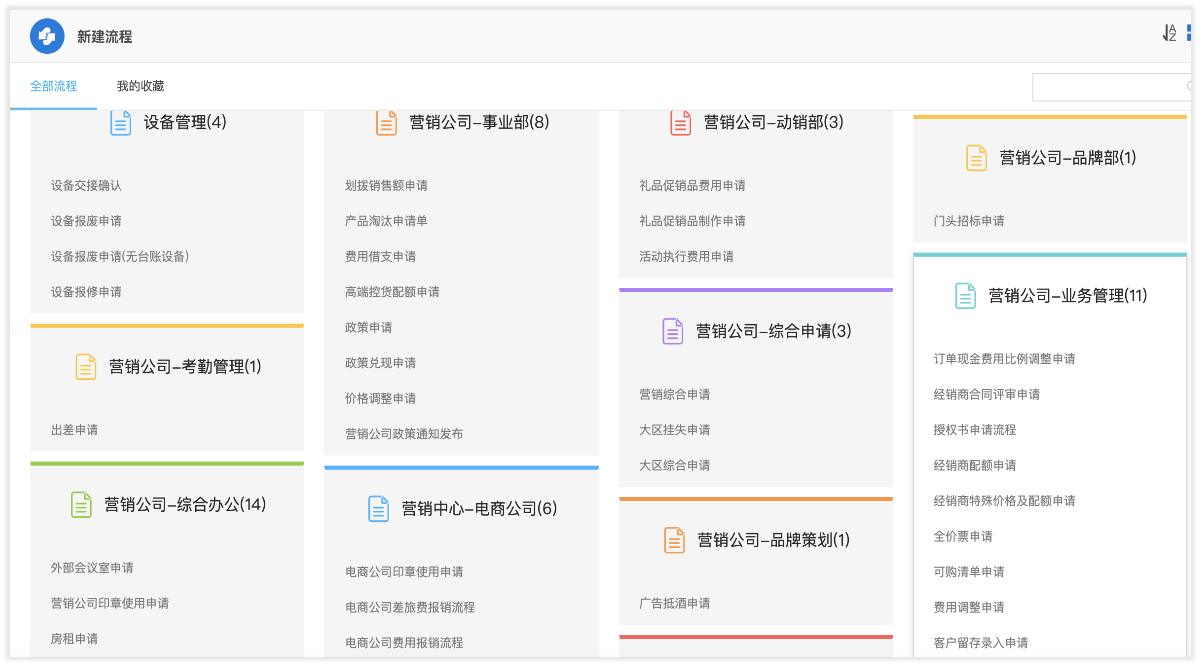This screenshot has width=1203, height=668.
Task: Switch to the 全部流程 tab
Action: 54,87
